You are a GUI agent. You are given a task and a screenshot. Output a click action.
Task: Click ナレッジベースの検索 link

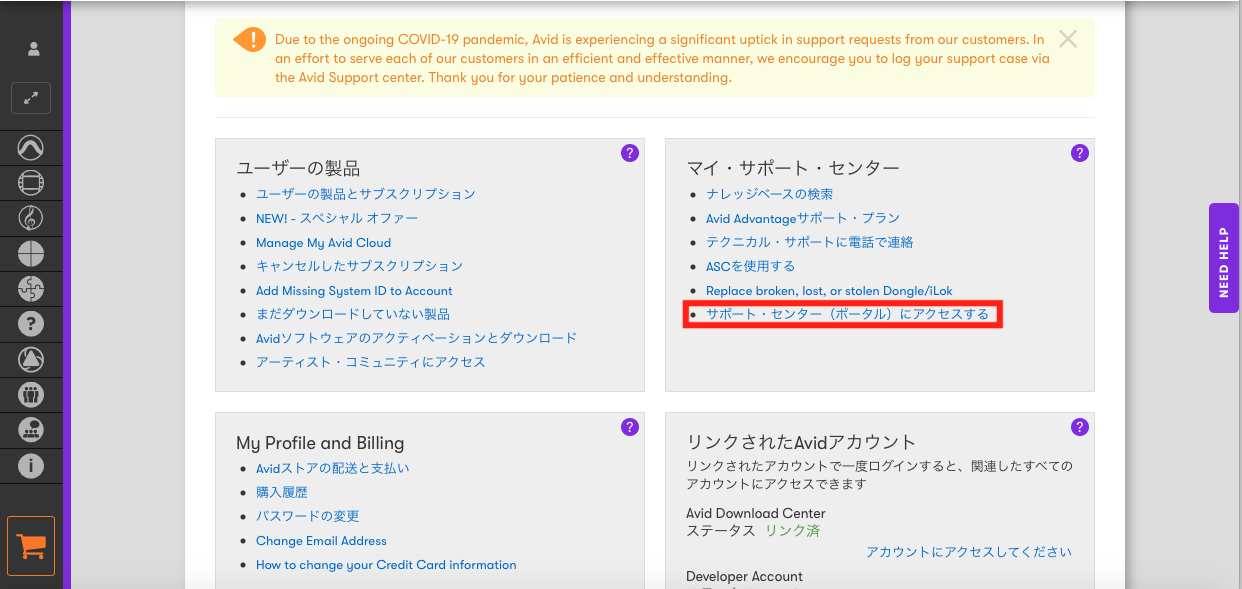769,194
